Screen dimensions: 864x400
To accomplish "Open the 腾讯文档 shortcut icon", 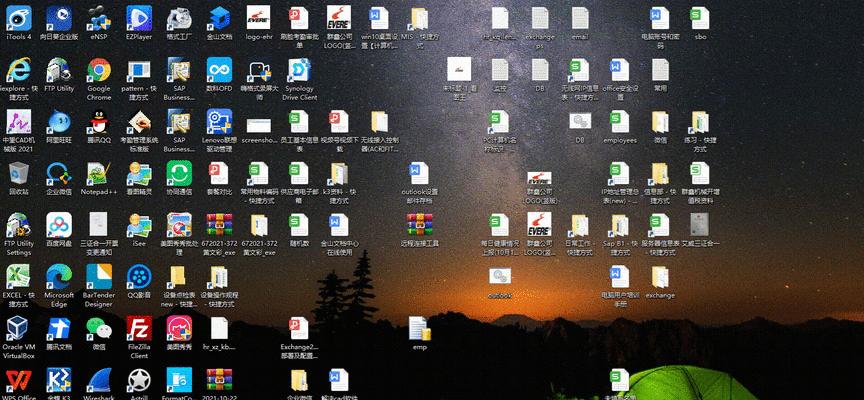I will (x=59, y=328).
